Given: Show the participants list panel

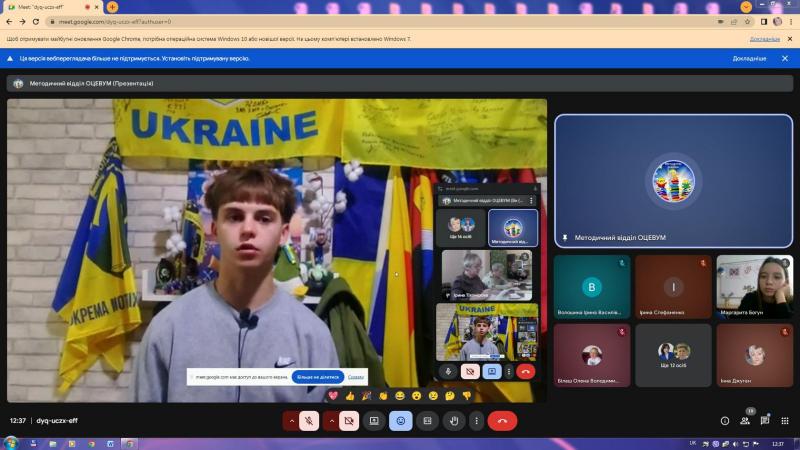Looking at the screenshot, I should click(745, 421).
